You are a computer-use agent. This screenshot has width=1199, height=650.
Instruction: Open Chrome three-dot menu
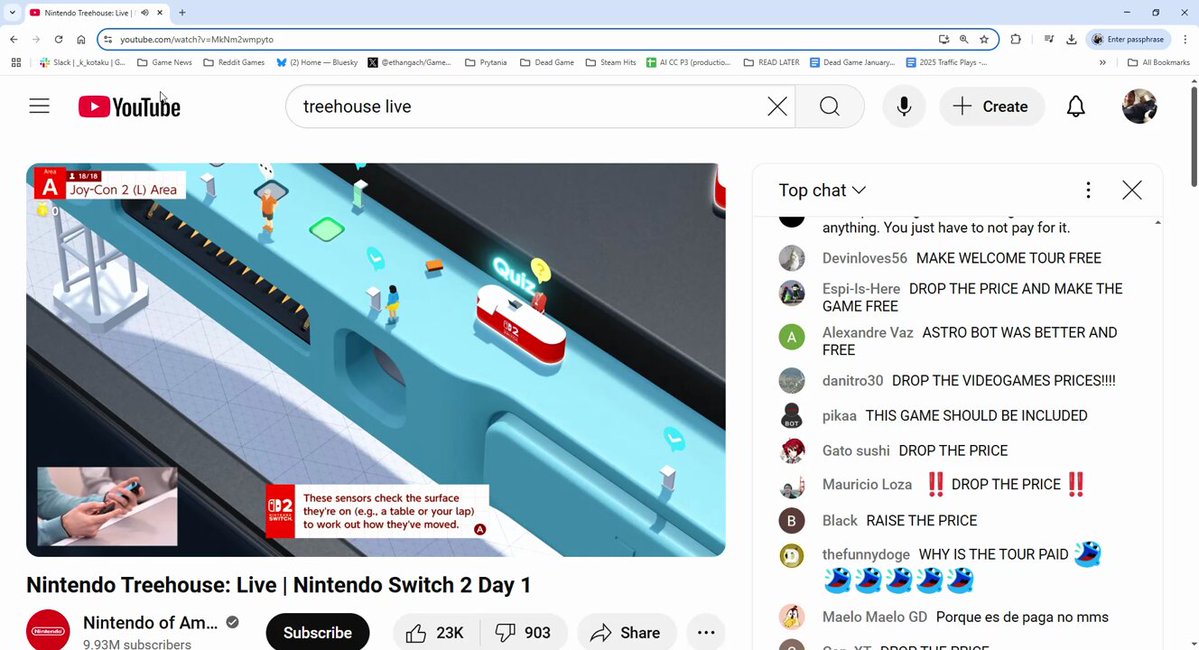point(1185,39)
